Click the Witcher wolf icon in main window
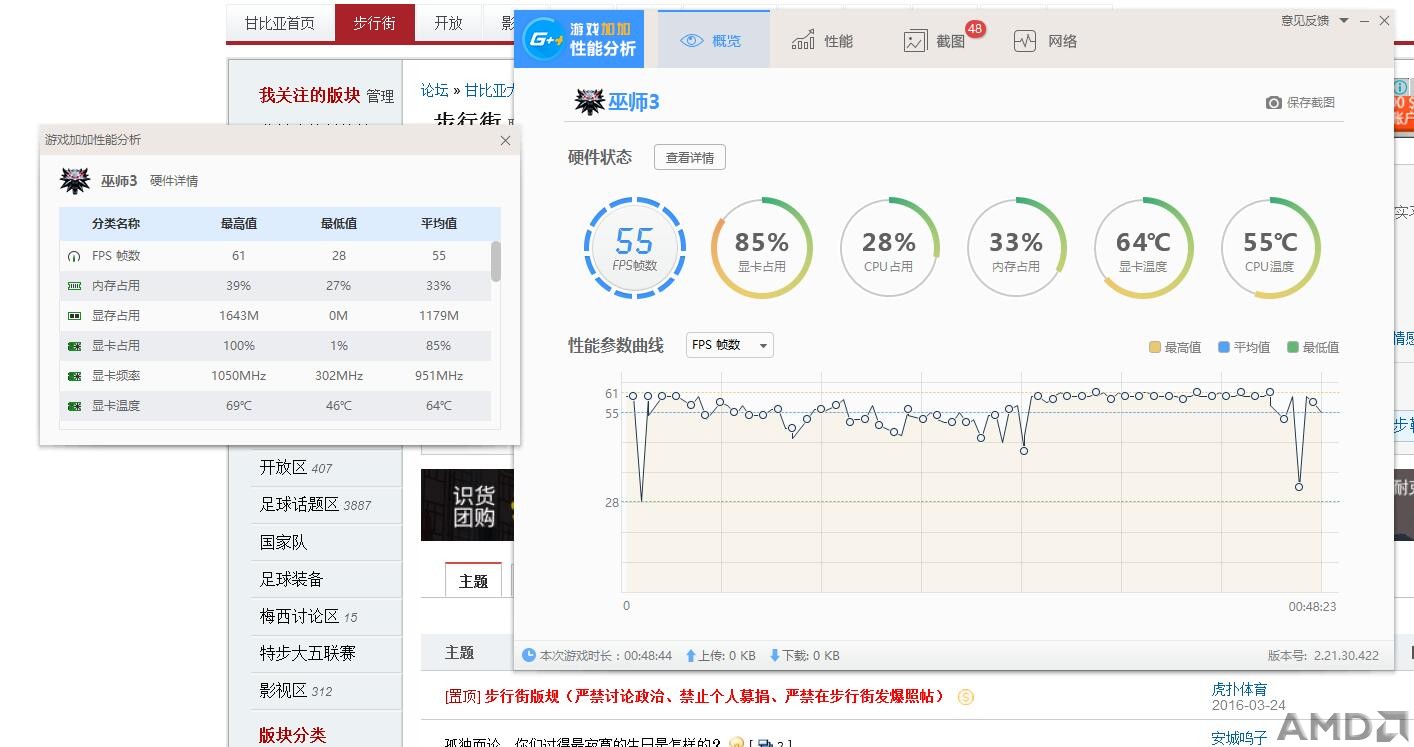 (x=589, y=101)
